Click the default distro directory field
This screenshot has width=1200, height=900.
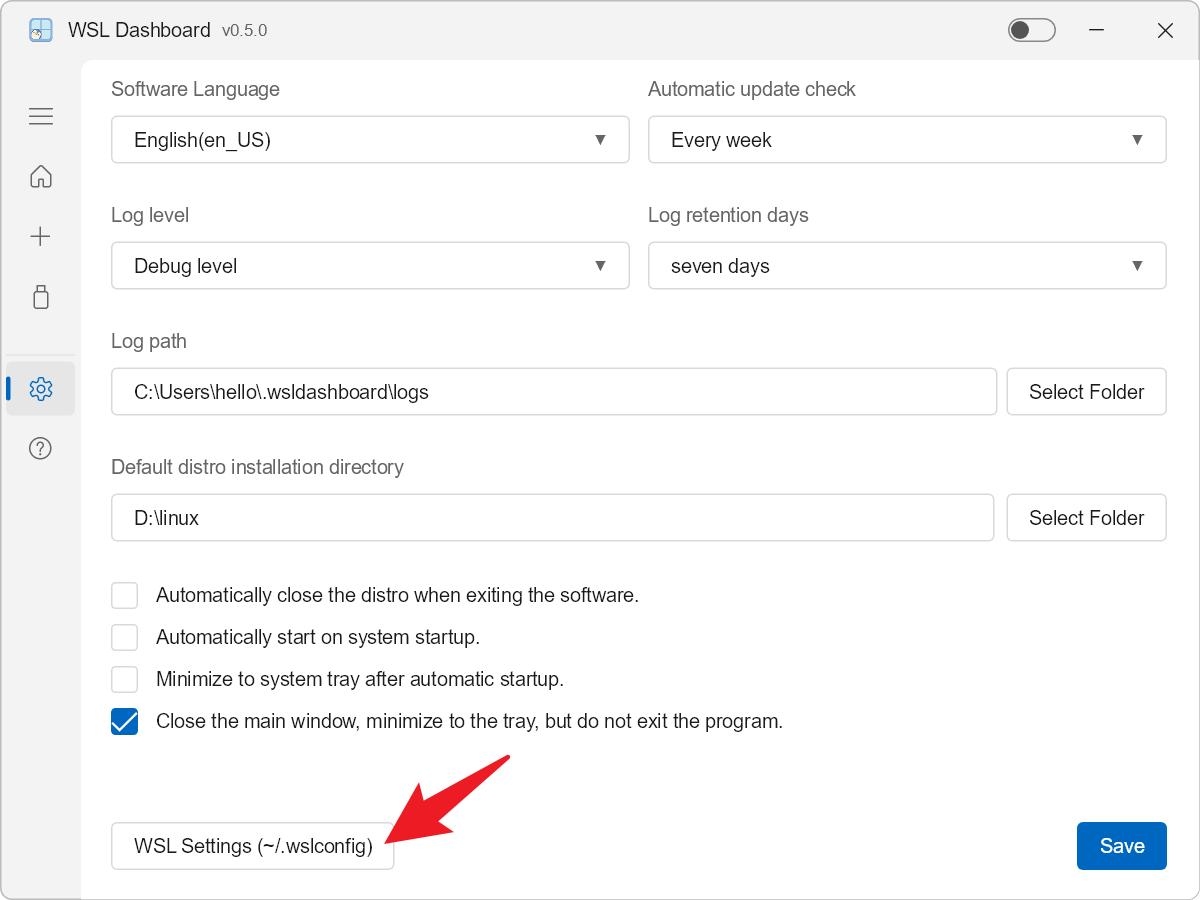(553, 518)
